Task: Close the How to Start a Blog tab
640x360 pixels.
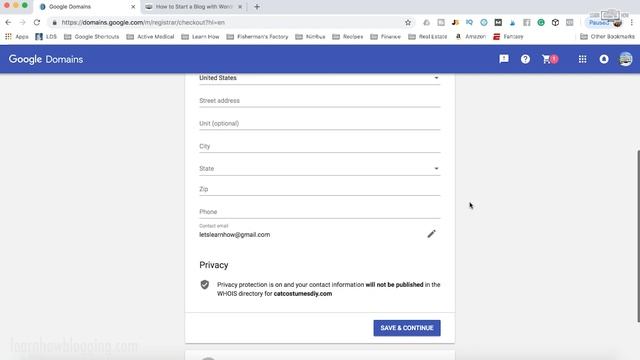Action: tap(240, 7)
